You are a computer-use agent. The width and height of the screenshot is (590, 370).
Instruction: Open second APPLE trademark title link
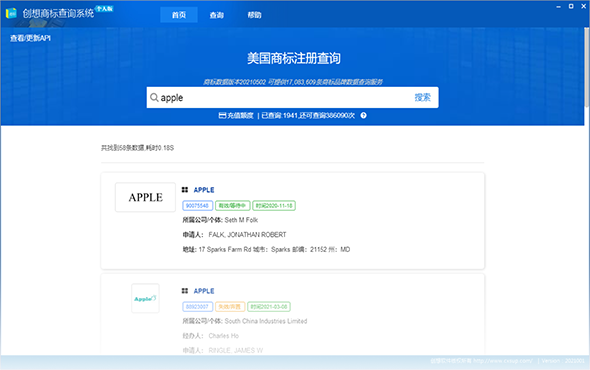204,291
